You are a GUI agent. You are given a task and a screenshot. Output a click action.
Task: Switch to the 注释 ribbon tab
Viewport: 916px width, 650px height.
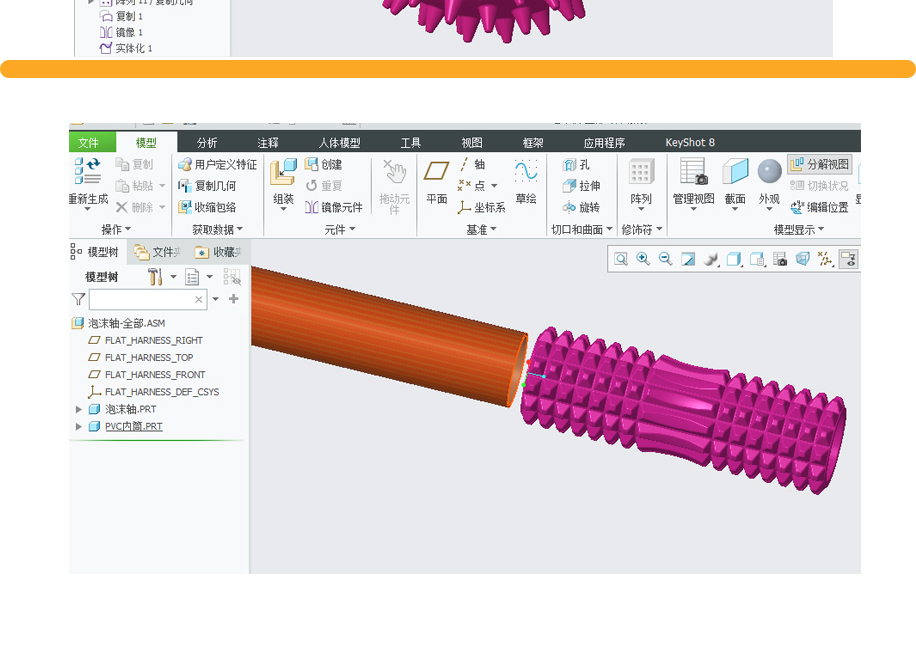tap(268, 142)
